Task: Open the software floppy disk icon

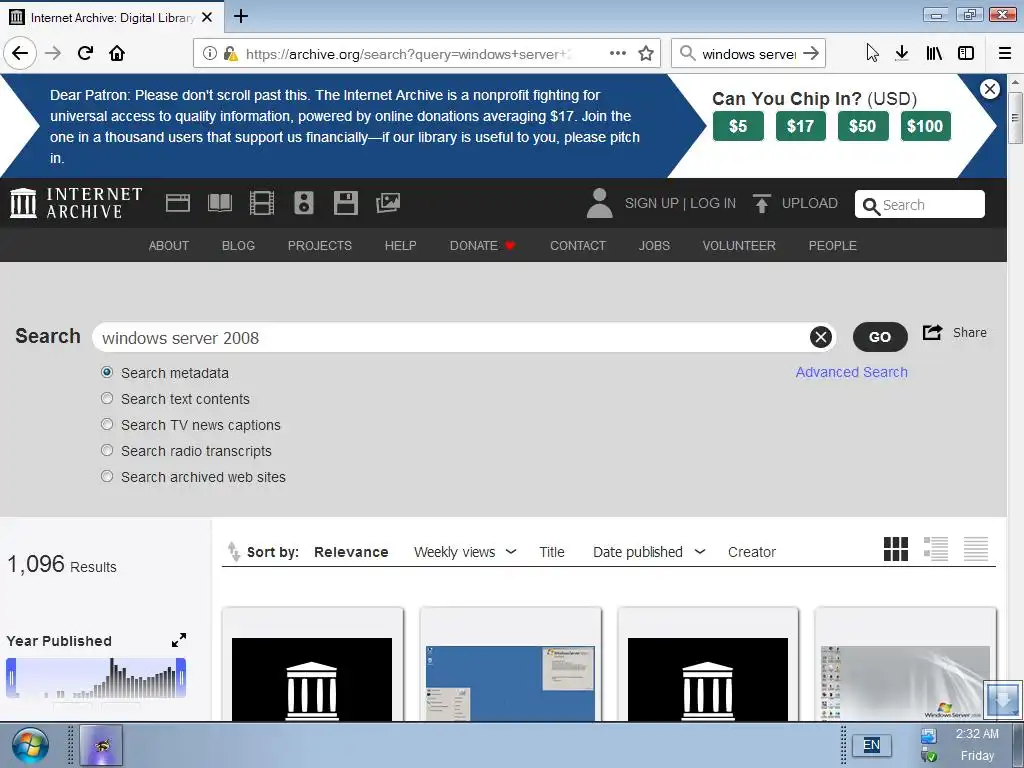Action: (345, 203)
